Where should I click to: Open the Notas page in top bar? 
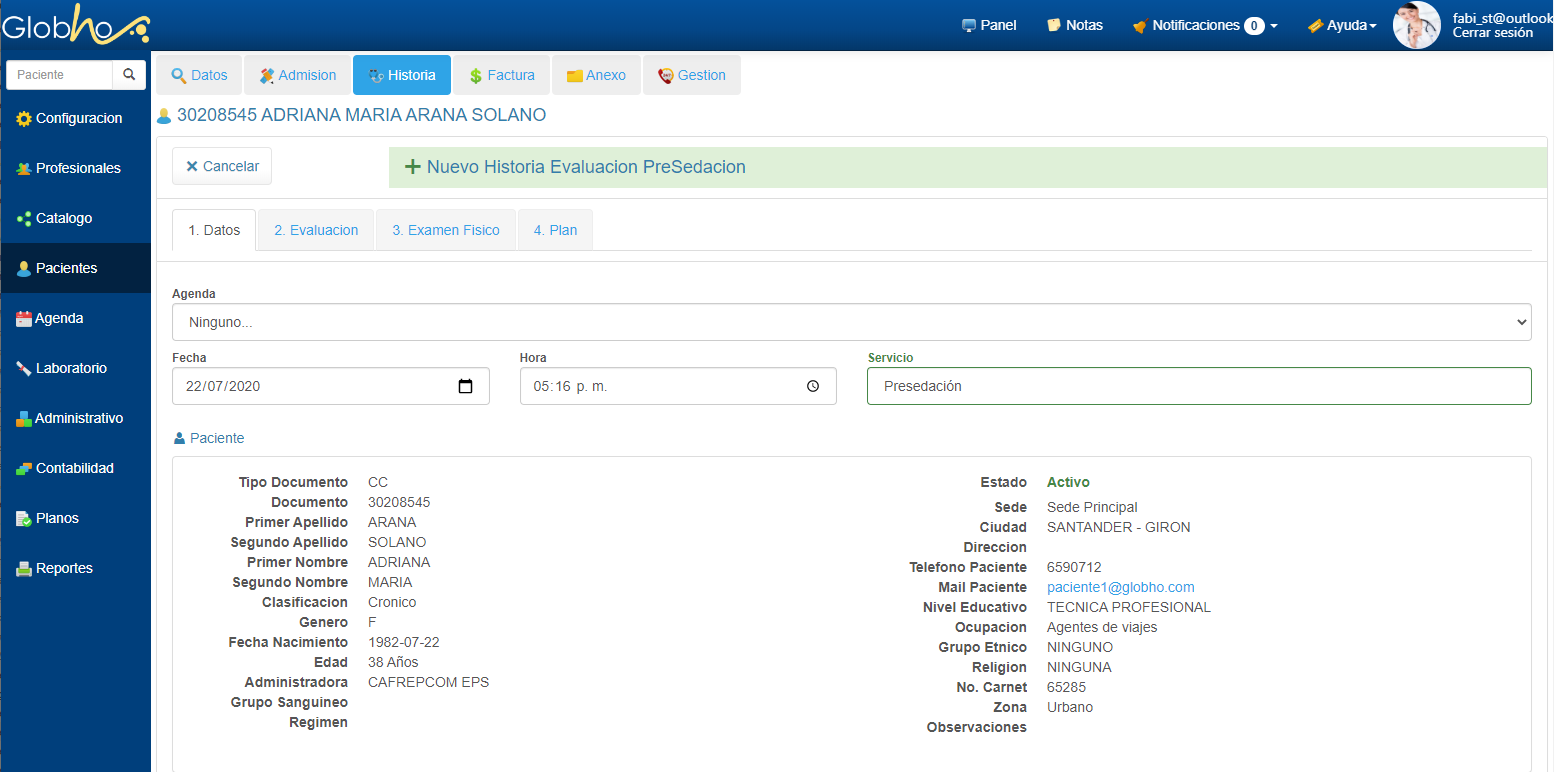click(1075, 26)
